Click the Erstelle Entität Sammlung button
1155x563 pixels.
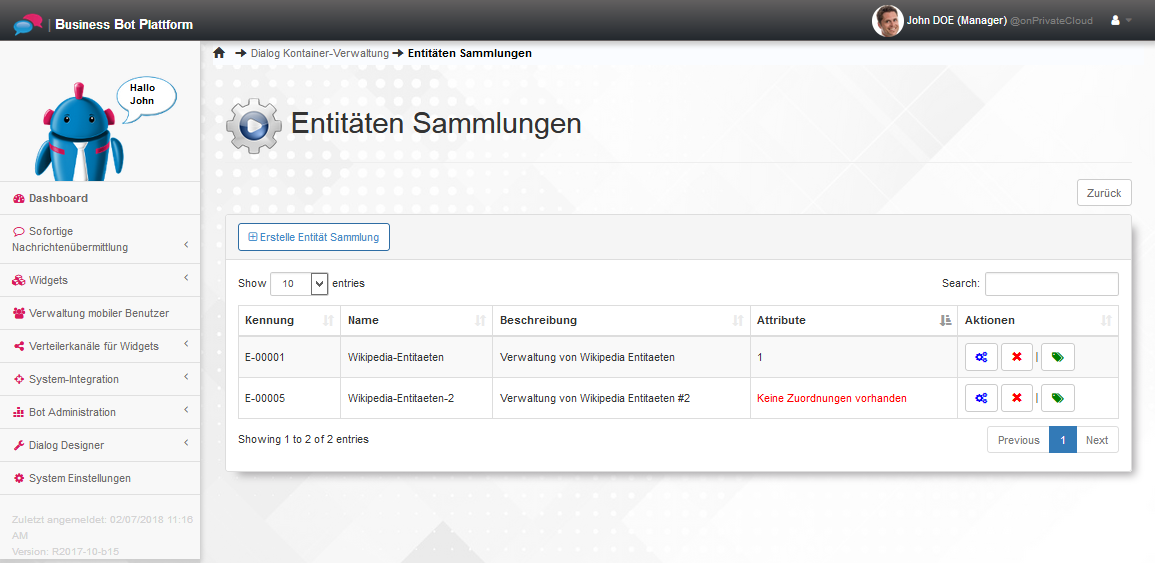point(313,237)
